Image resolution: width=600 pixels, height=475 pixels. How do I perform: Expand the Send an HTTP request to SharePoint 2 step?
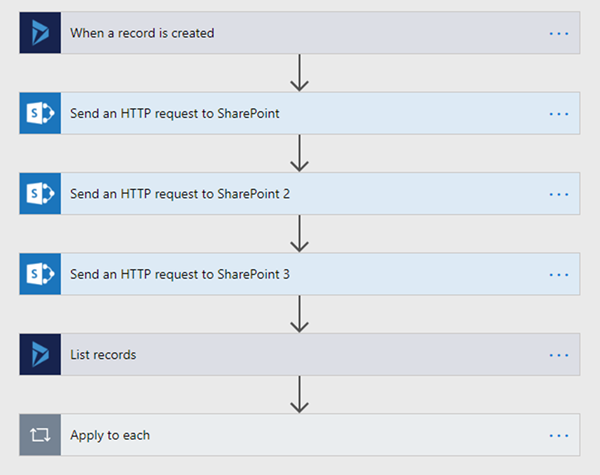tap(180, 193)
